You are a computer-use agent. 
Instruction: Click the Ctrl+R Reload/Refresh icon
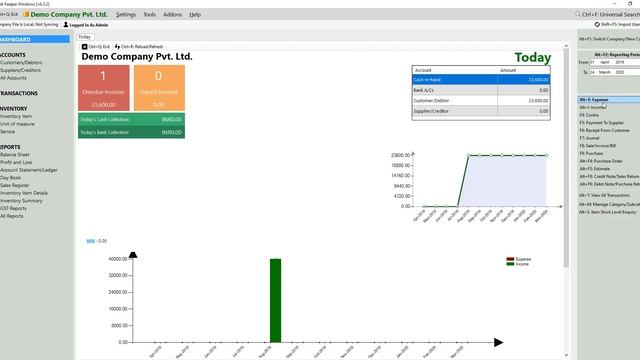[117, 47]
